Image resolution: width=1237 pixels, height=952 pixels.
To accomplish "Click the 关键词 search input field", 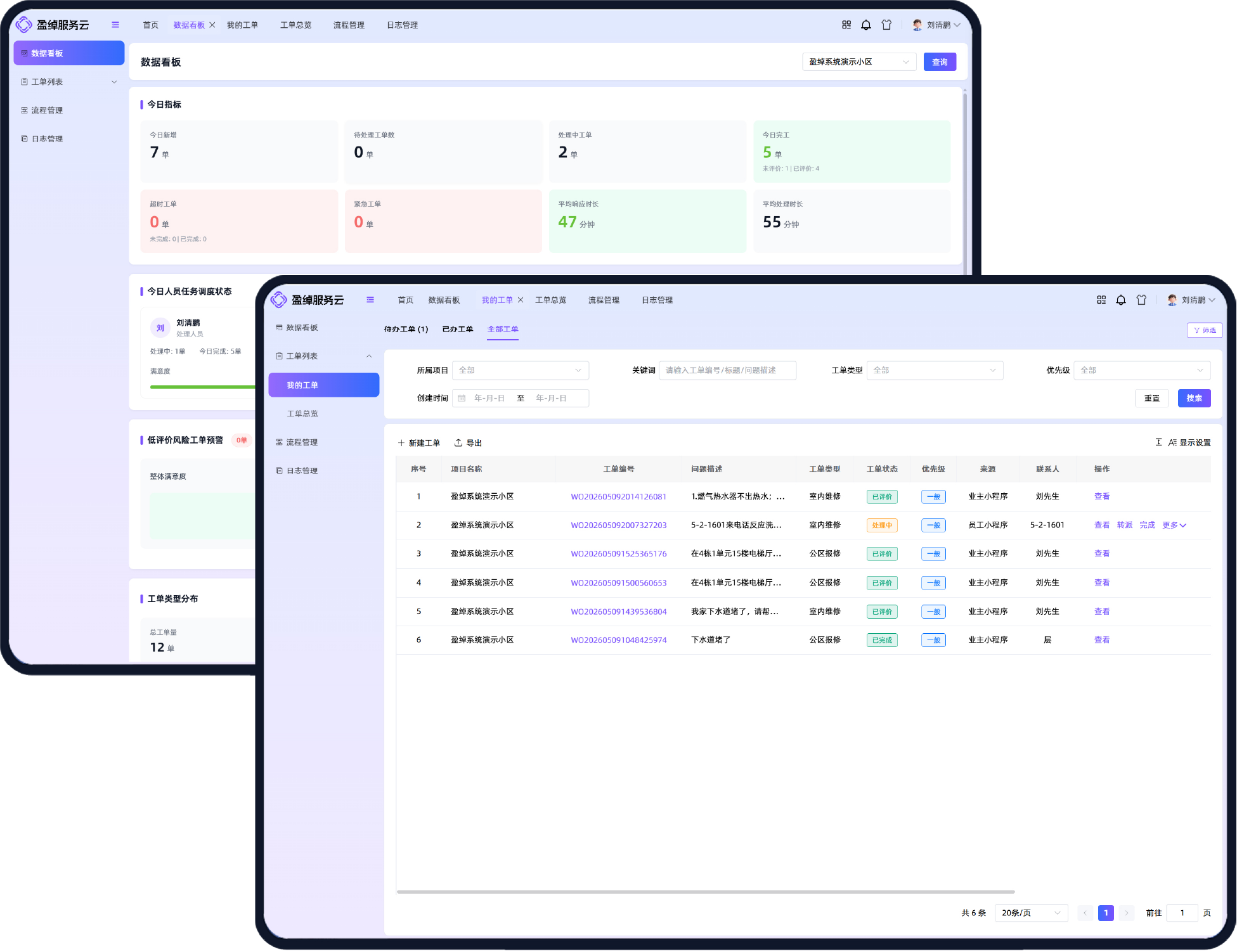I will pos(727,371).
